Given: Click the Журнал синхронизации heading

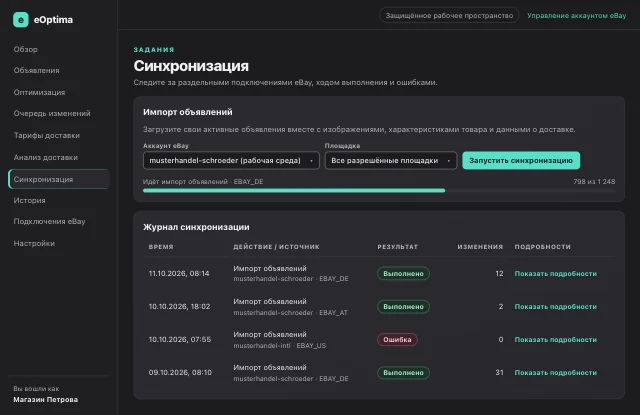Looking at the screenshot, I should click(196, 227).
